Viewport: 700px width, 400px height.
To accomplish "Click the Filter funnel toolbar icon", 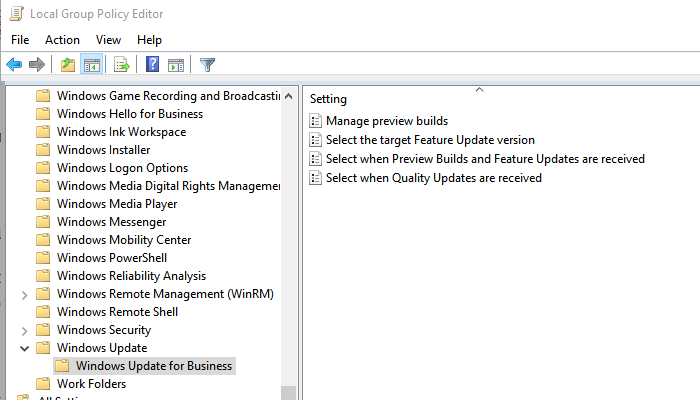I will tap(207, 65).
